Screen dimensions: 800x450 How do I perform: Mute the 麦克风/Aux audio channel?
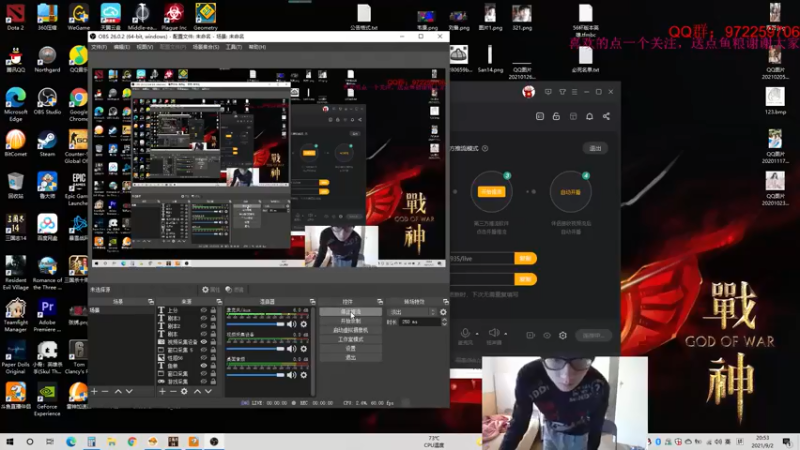pyautogui.click(x=291, y=324)
